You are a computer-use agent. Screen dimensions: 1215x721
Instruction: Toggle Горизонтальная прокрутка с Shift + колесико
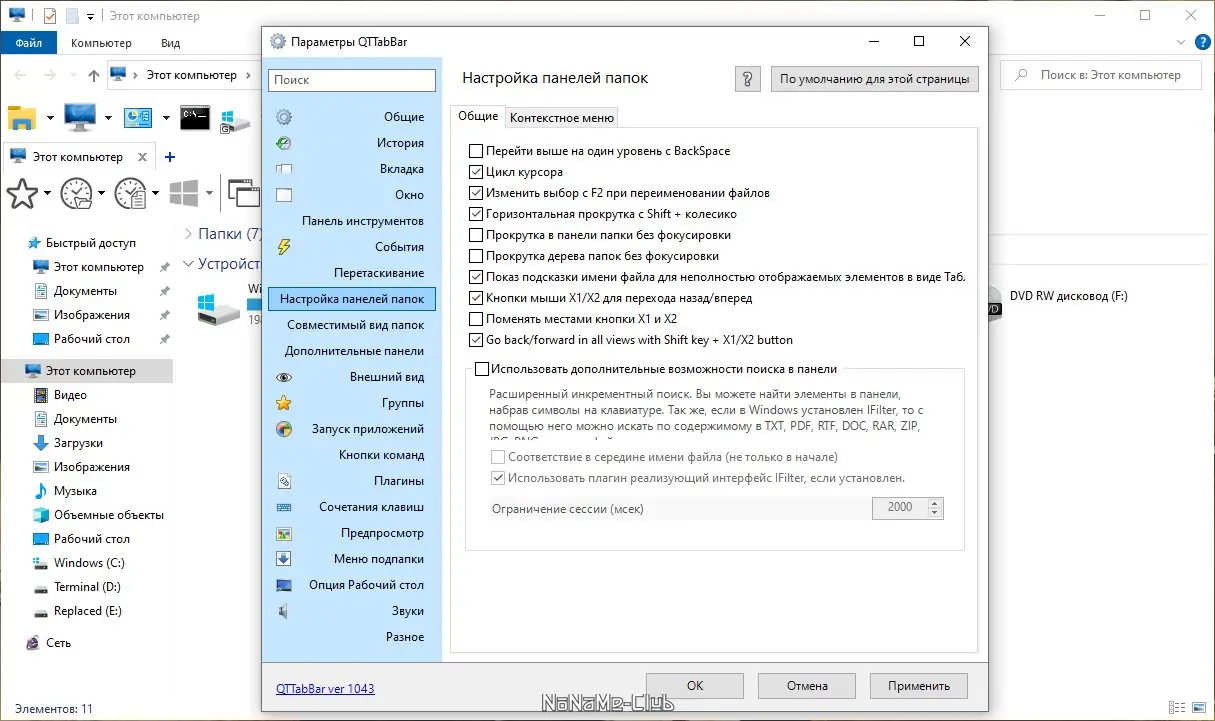click(x=476, y=214)
